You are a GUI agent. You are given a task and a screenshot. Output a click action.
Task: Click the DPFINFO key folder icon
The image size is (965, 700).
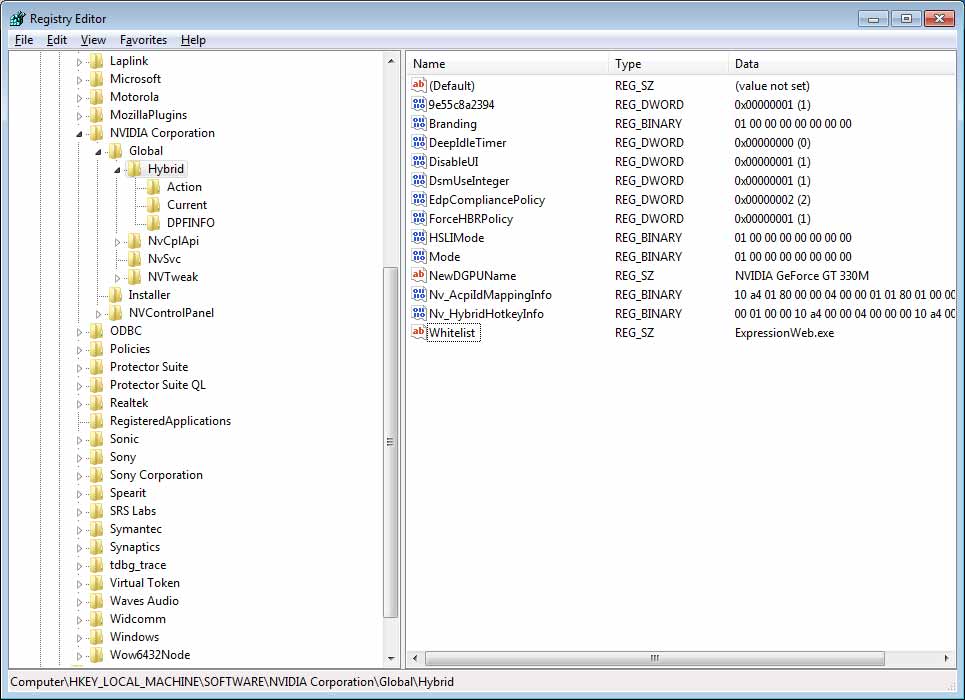coord(153,223)
